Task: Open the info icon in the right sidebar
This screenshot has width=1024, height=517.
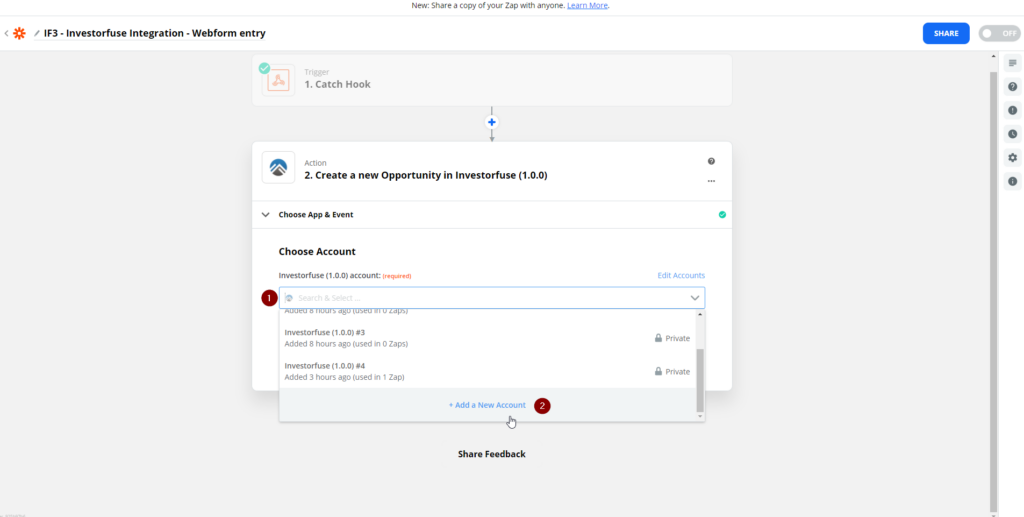Action: click(x=1012, y=181)
